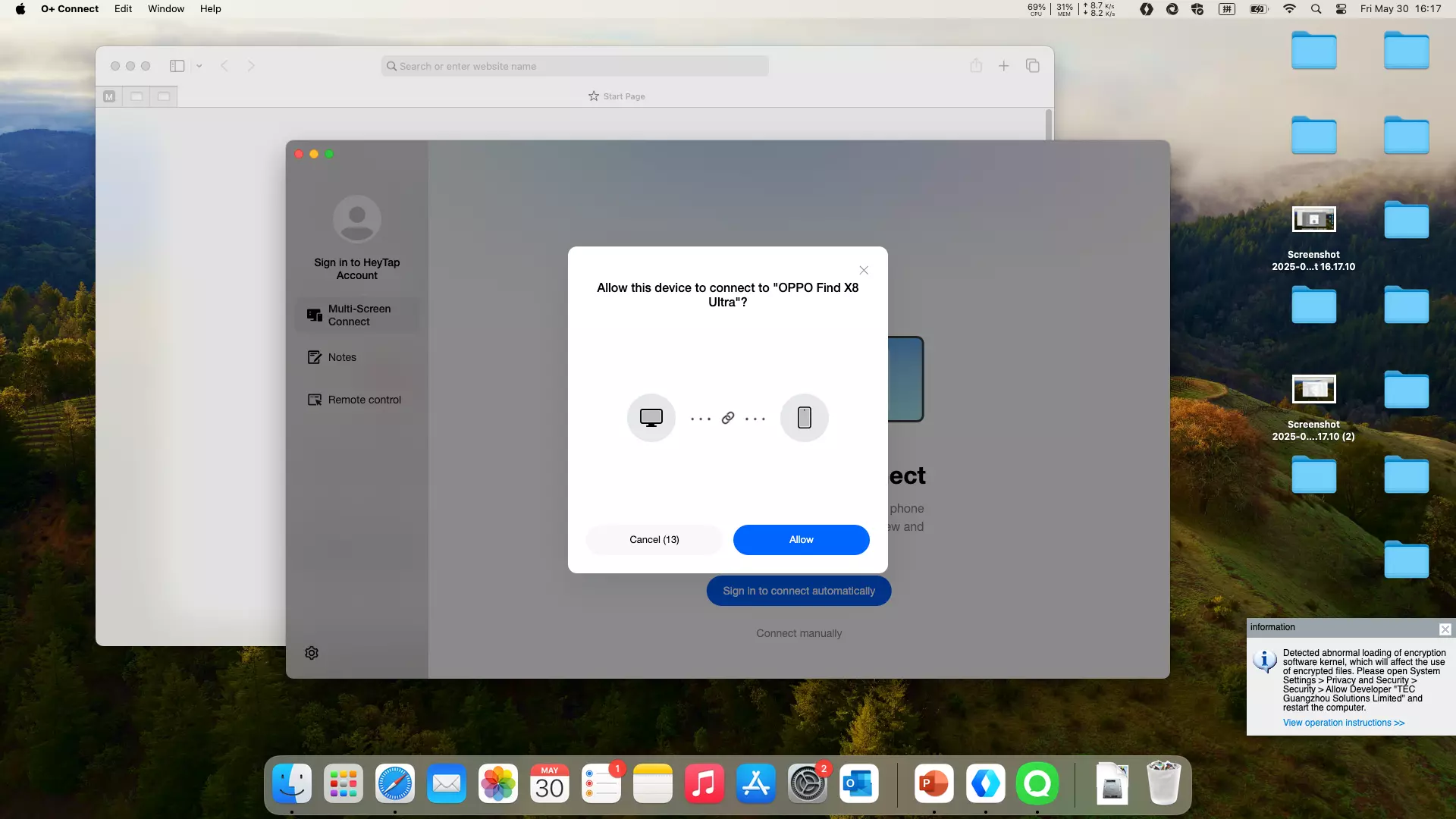Click View operation instructions link
1456x819 pixels.
point(1343,723)
